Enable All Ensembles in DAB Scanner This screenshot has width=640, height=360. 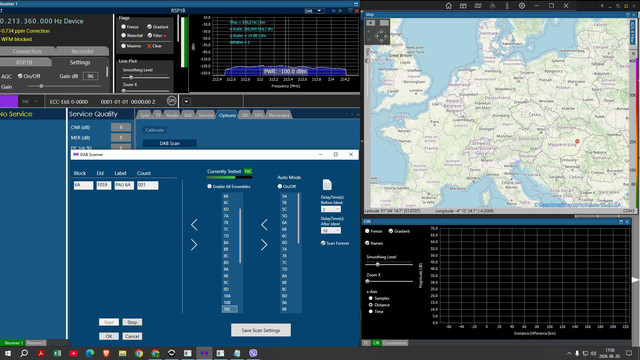[209, 186]
